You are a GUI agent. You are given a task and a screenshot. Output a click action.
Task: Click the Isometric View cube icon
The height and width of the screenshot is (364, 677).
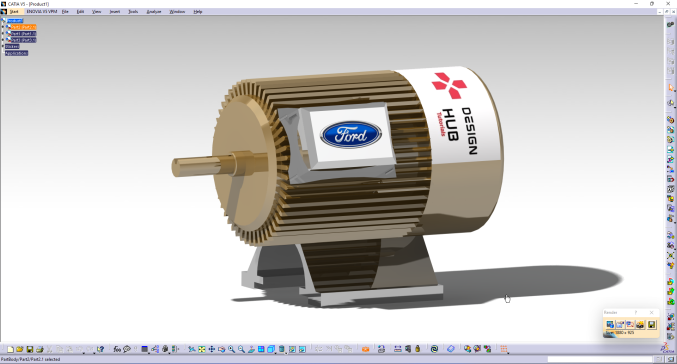tap(271, 349)
